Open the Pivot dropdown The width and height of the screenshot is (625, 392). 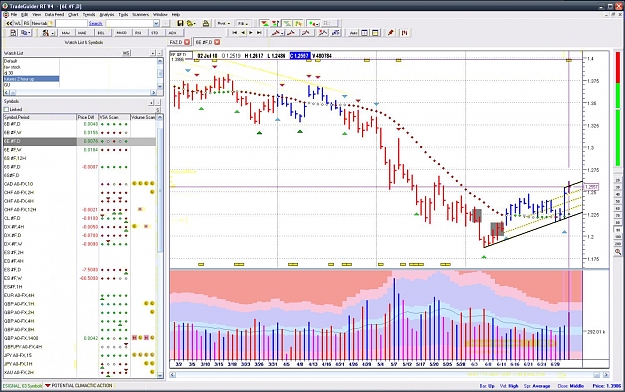(224, 24)
